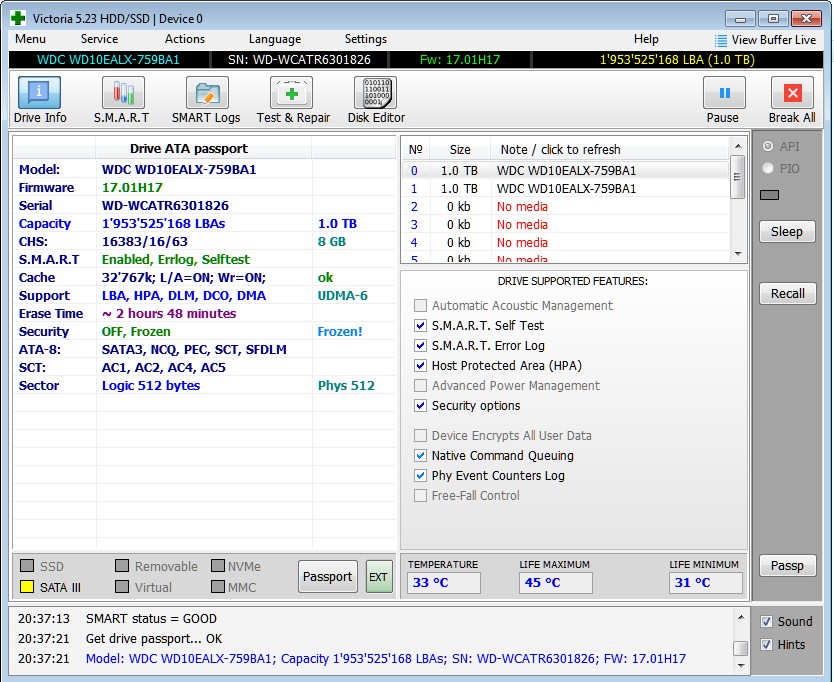Toggle Native Command Queuing checkbox
The height and width of the screenshot is (682, 834).
(420, 455)
